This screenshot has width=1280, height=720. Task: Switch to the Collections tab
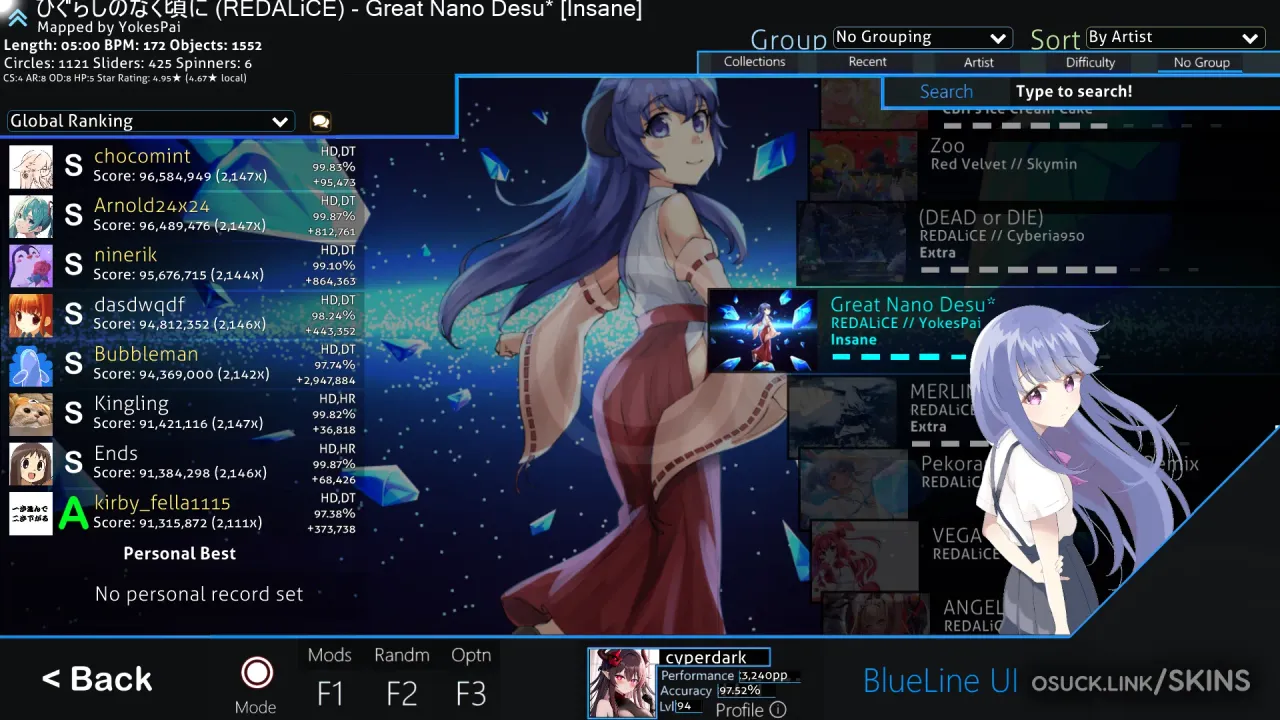pyautogui.click(x=755, y=62)
